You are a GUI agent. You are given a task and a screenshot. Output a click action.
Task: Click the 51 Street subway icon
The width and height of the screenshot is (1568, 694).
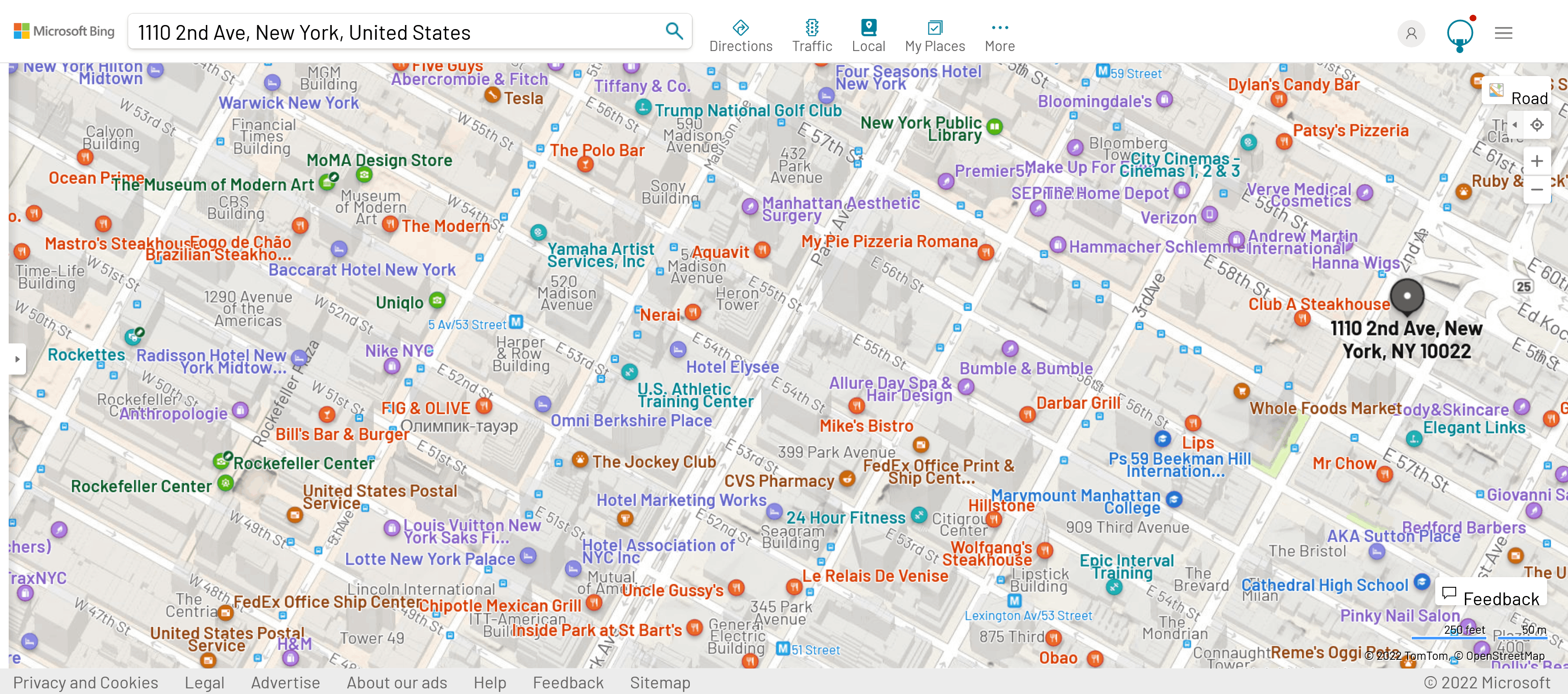[783, 649]
